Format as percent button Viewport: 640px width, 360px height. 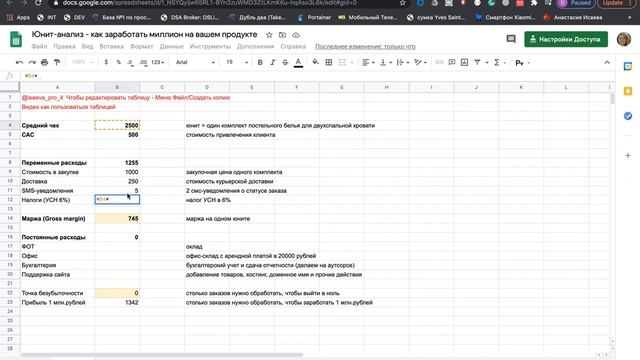click(118, 62)
